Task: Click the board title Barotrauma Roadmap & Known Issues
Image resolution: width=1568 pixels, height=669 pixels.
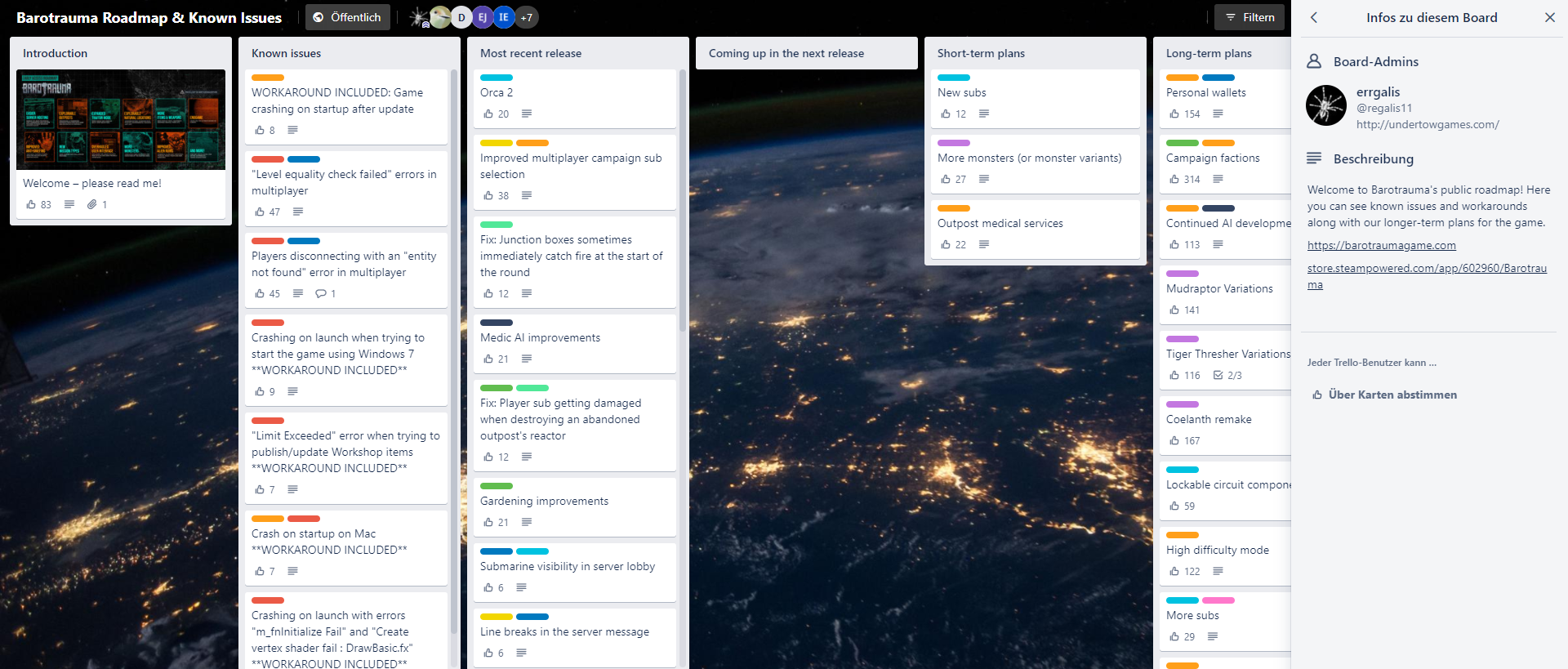Action: pyautogui.click(x=149, y=17)
